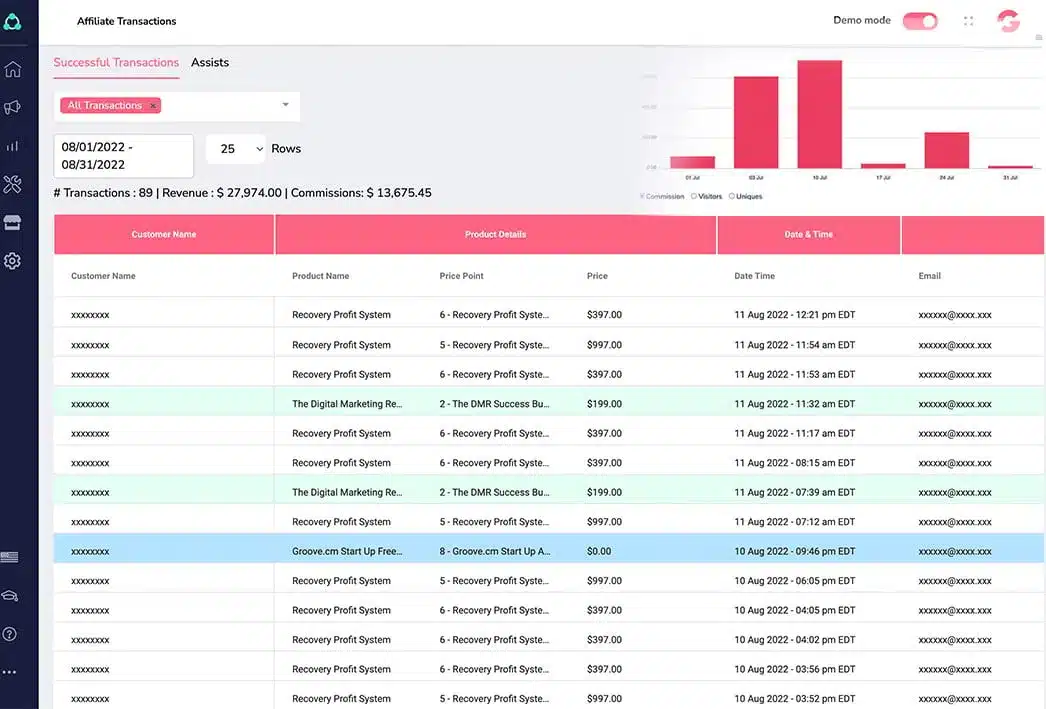Open the storefront marketplace sidebar icon

click(12, 222)
